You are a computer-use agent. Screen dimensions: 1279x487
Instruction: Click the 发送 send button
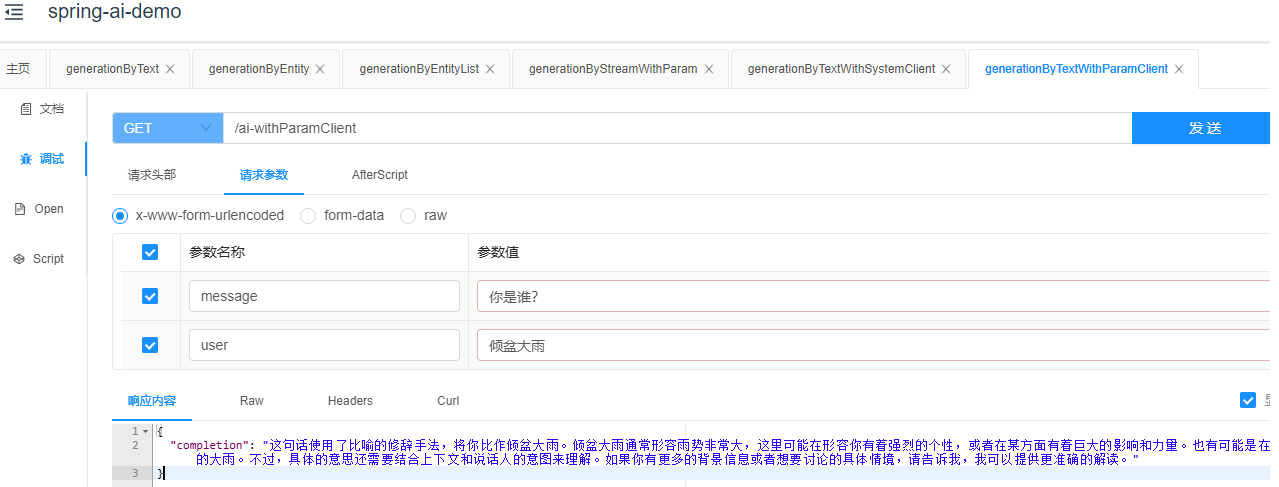1205,128
